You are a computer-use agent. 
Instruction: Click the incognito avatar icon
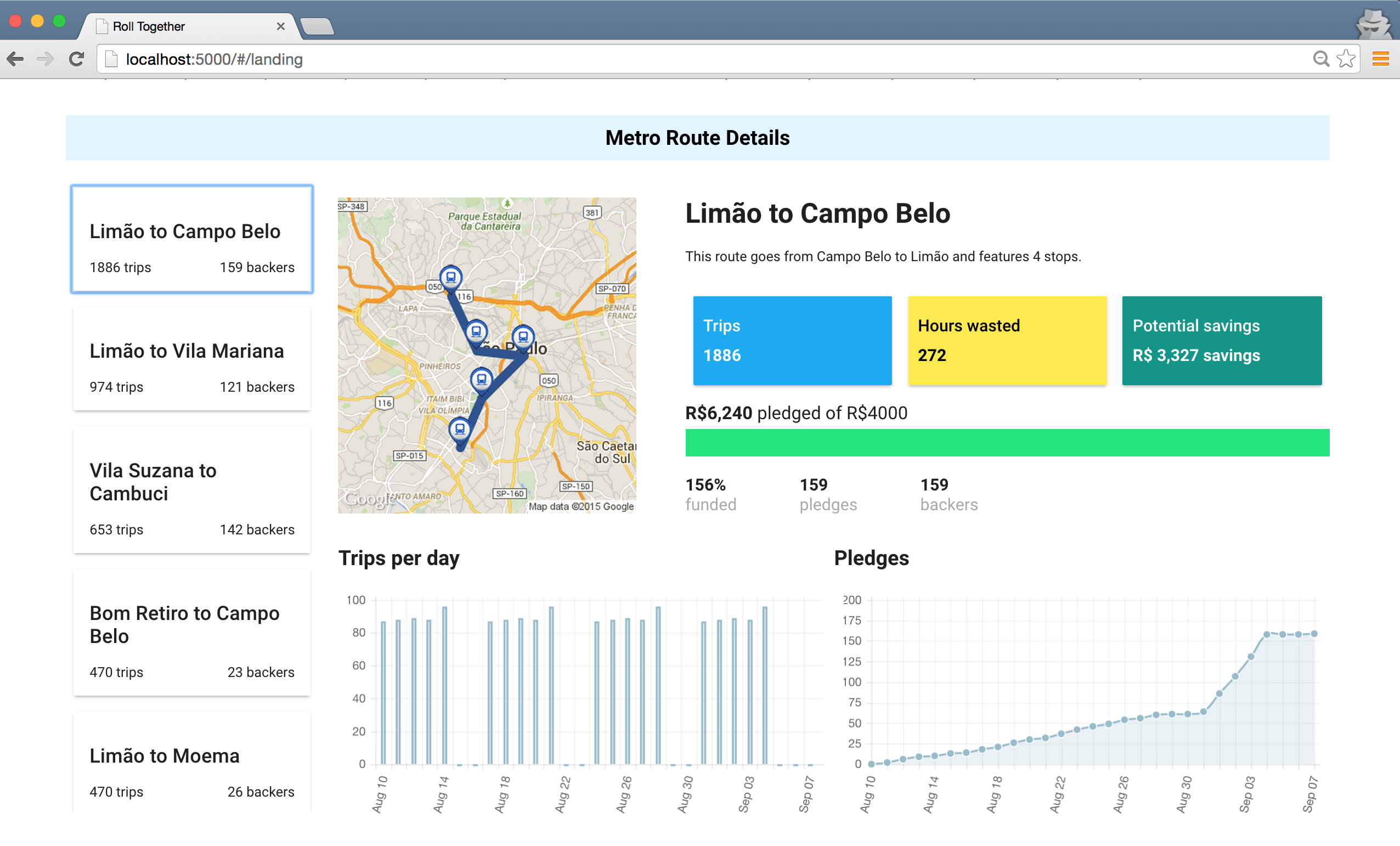(x=1373, y=24)
